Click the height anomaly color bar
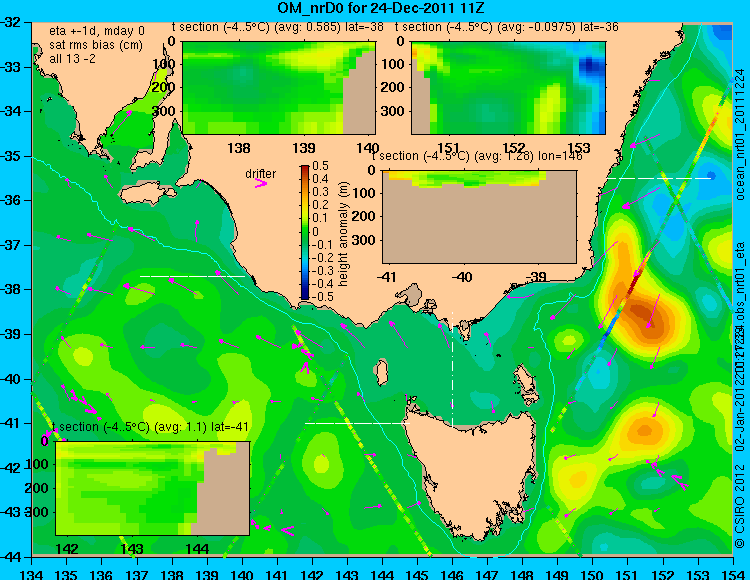The image size is (750, 580). point(305,232)
